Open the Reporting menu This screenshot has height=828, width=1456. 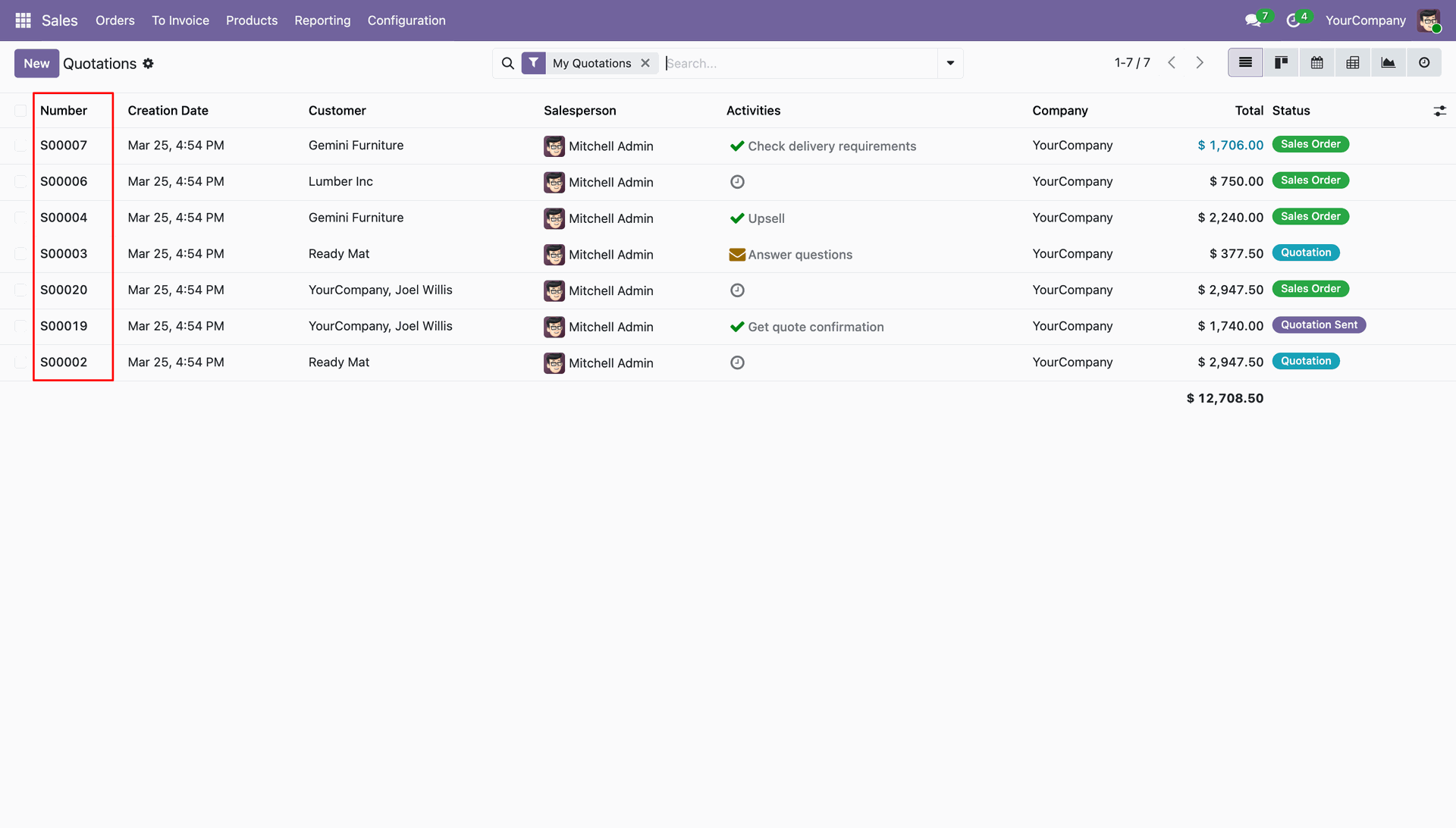click(x=322, y=20)
